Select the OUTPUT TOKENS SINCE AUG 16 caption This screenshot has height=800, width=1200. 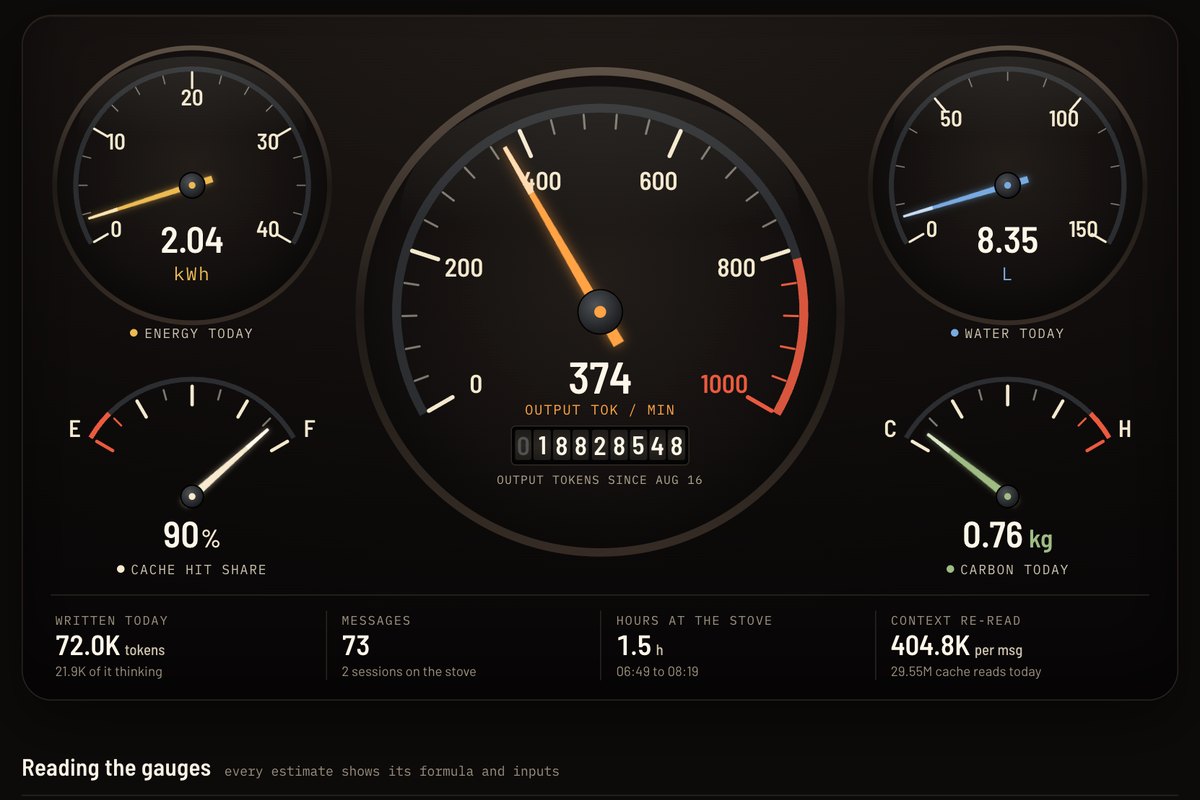(x=600, y=480)
